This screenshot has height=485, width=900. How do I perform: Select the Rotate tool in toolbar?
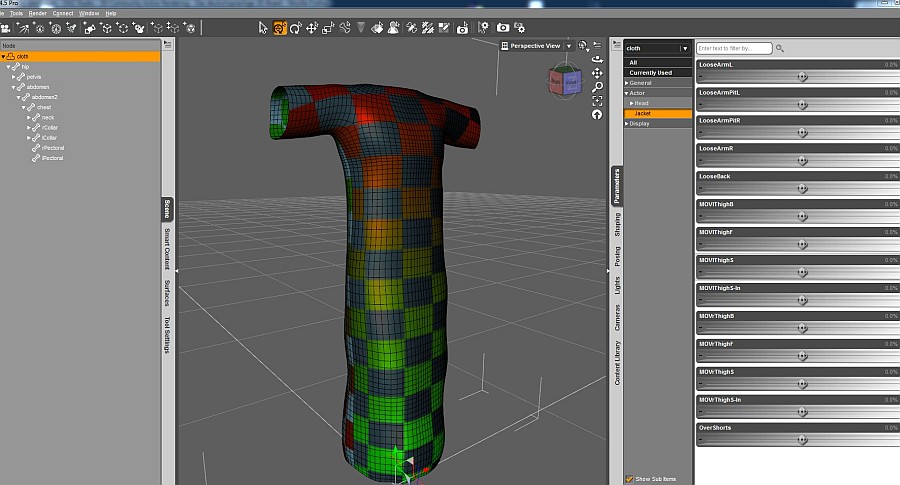pos(296,28)
